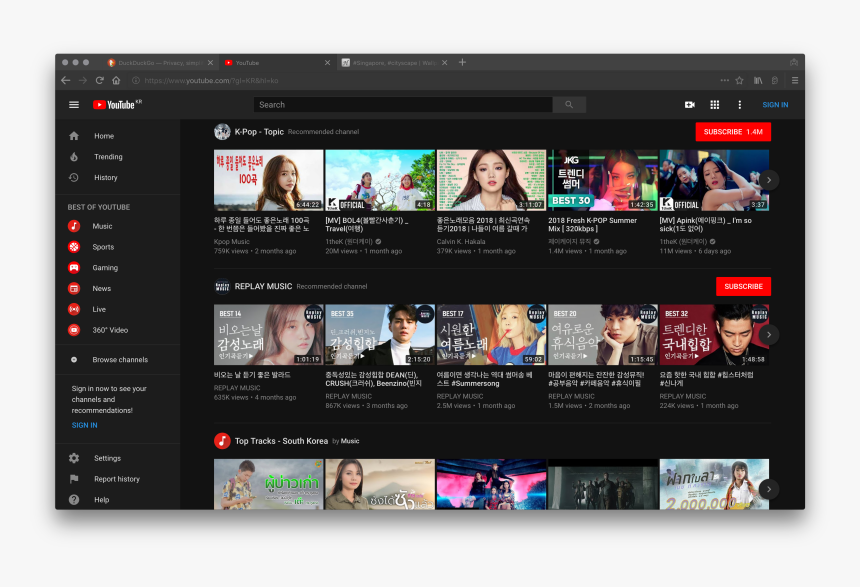Open K-Pop - Topic channel title
860x587 pixels.
[x=259, y=132]
